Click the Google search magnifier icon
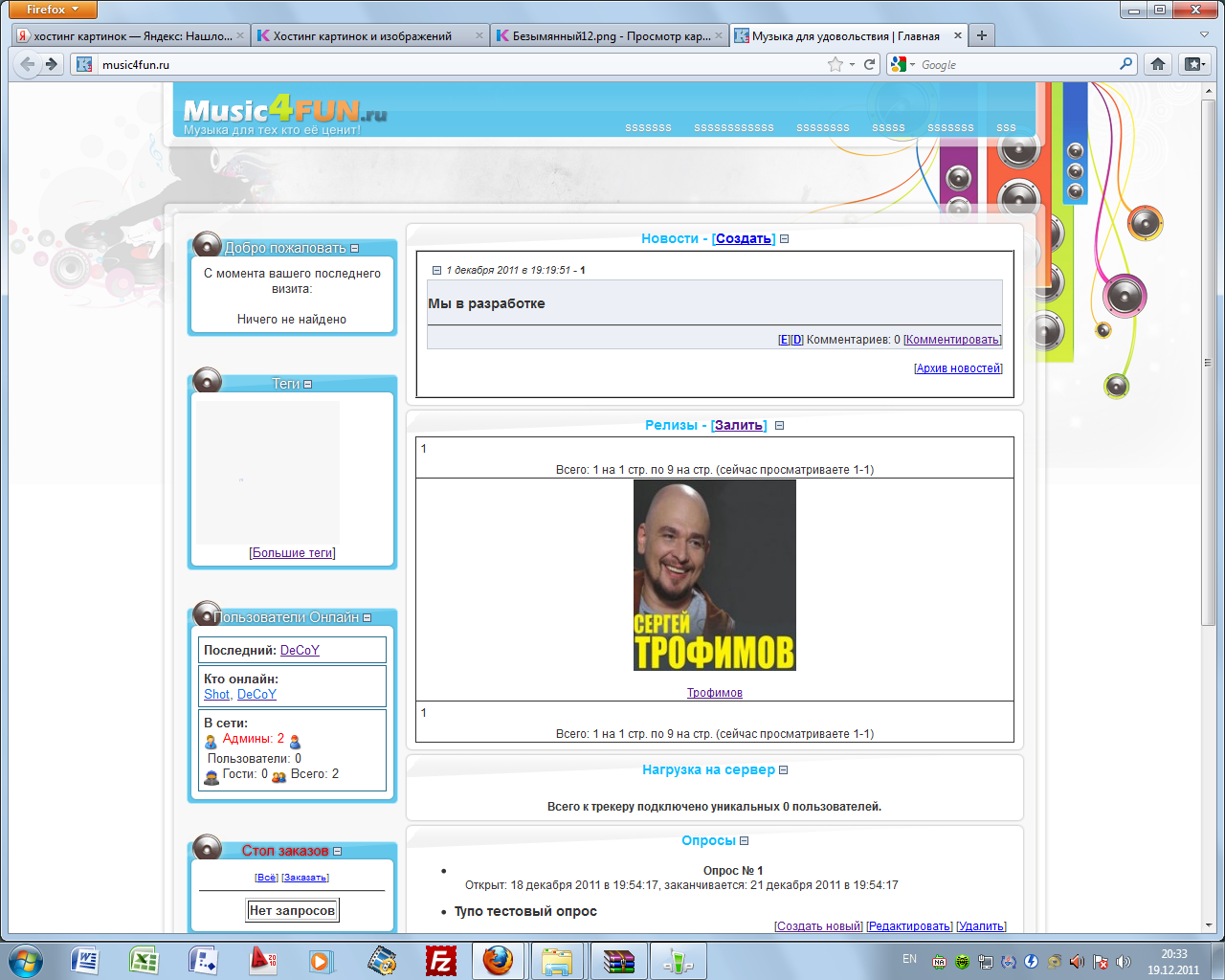Screen dimensions: 1225x980 click(x=1125, y=64)
